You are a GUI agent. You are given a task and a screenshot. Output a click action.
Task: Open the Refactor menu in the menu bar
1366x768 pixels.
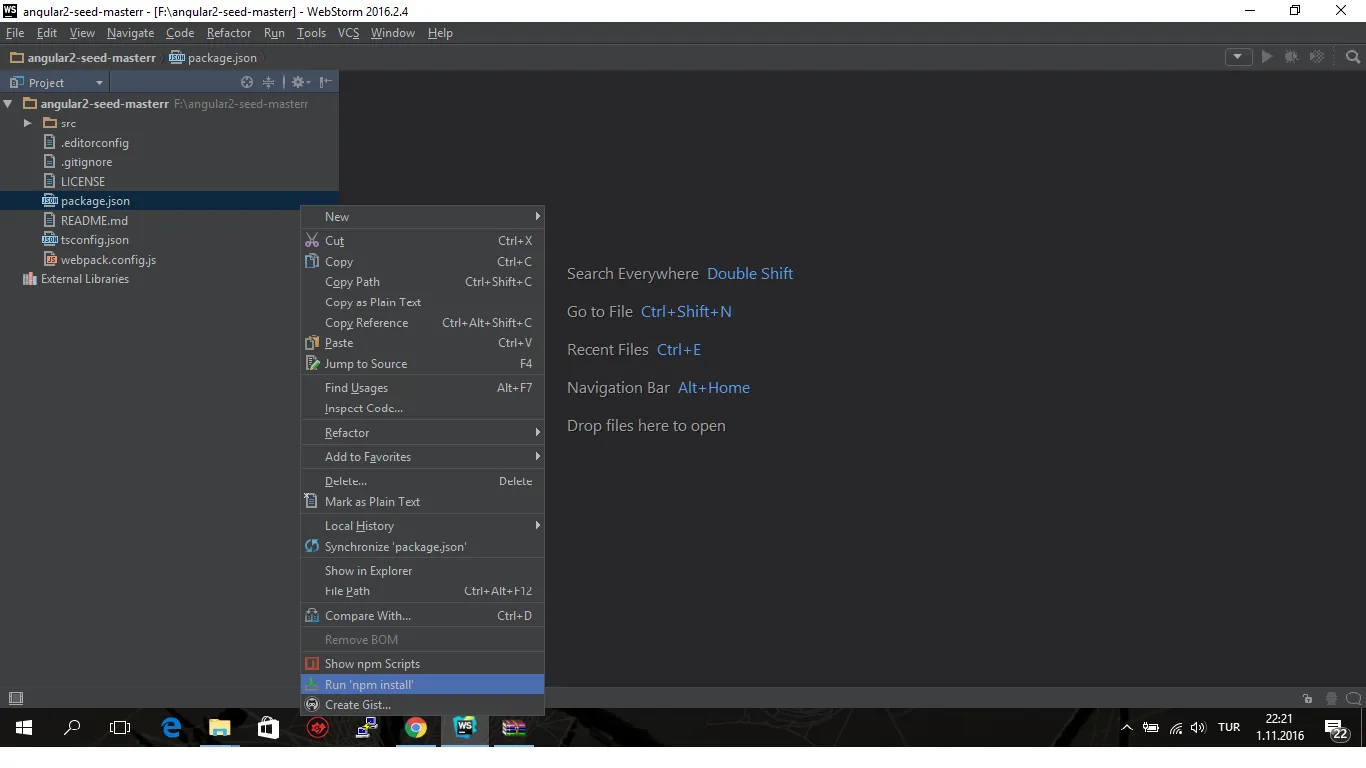point(229,33)
